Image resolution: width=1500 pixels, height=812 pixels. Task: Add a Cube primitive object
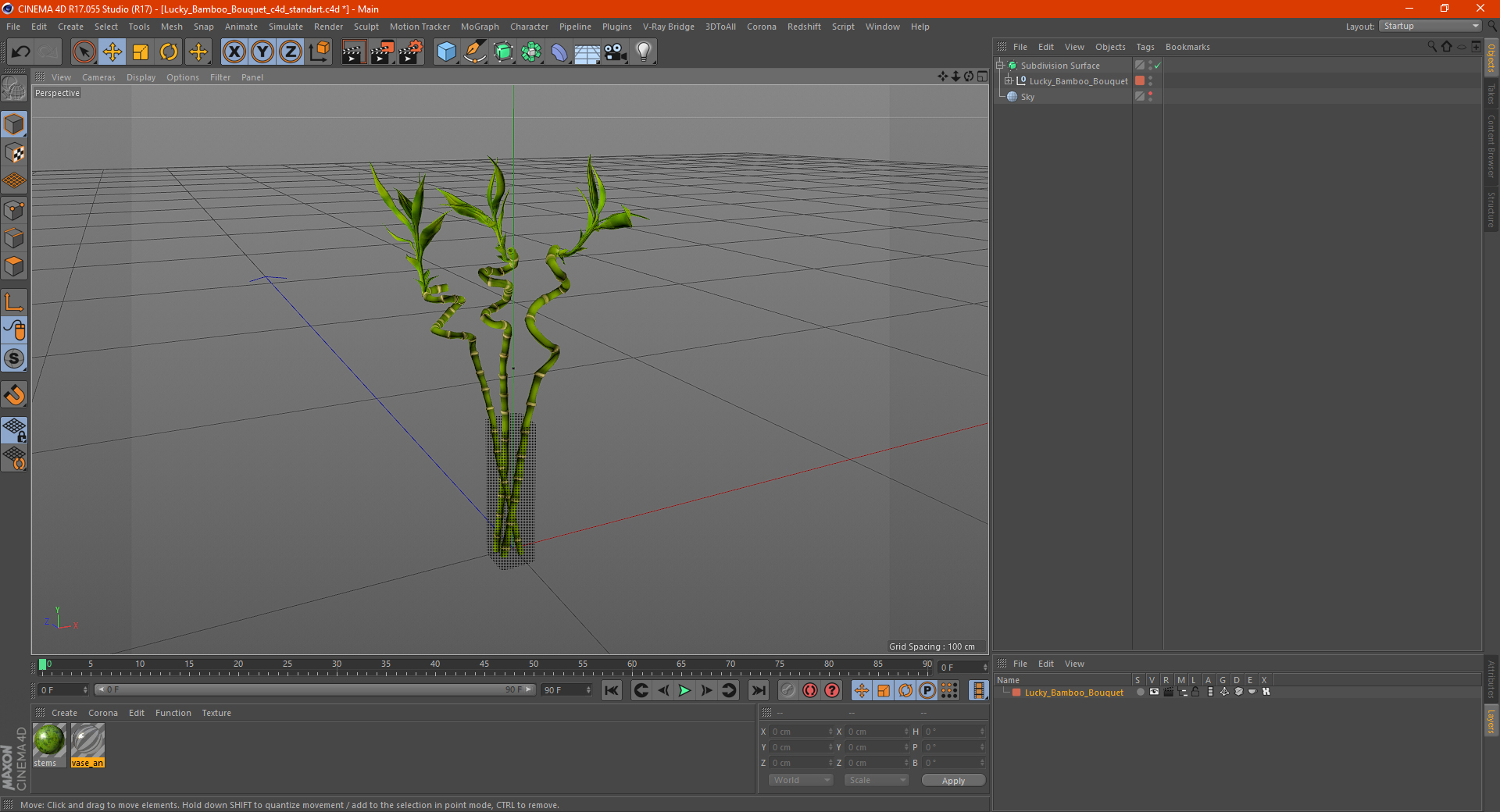(x=446, y=52)
